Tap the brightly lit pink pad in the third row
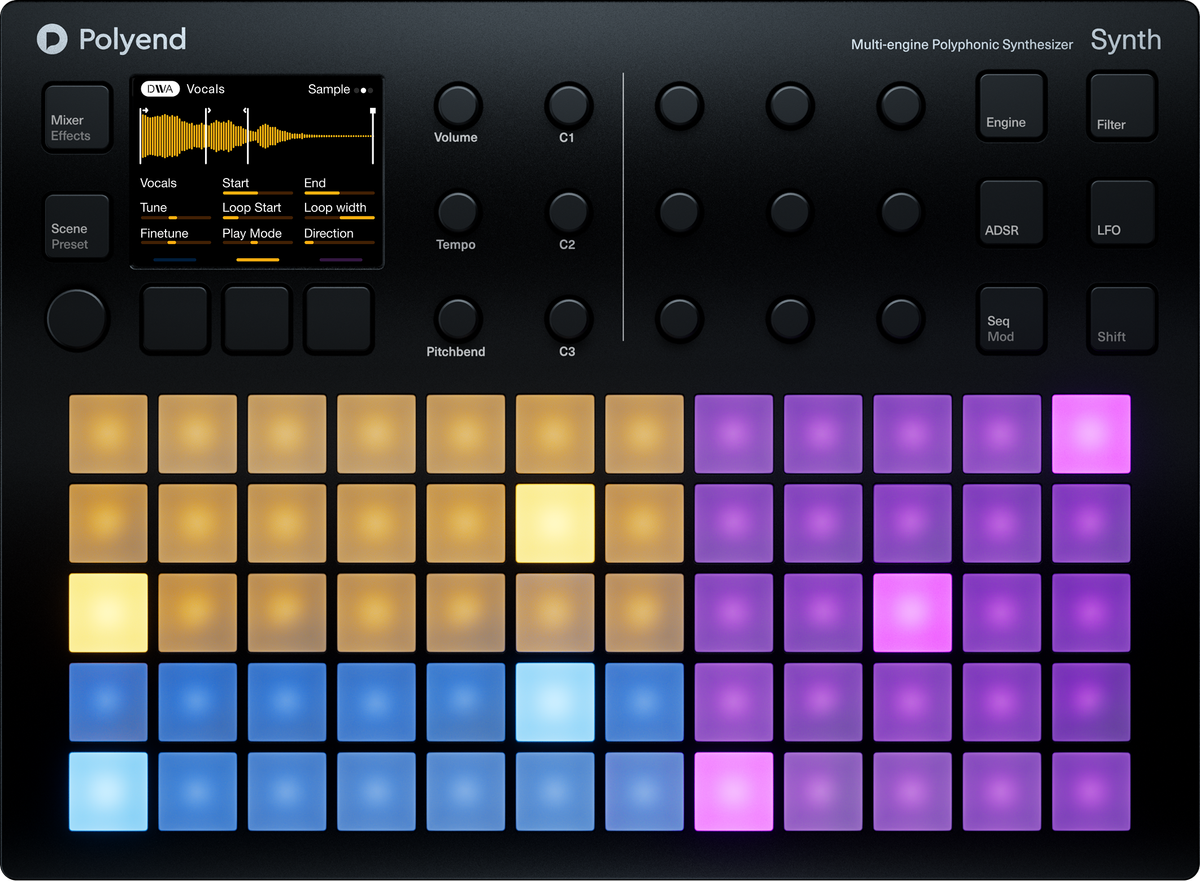This screenshot has height=881, width=1200. click(913, 613)
